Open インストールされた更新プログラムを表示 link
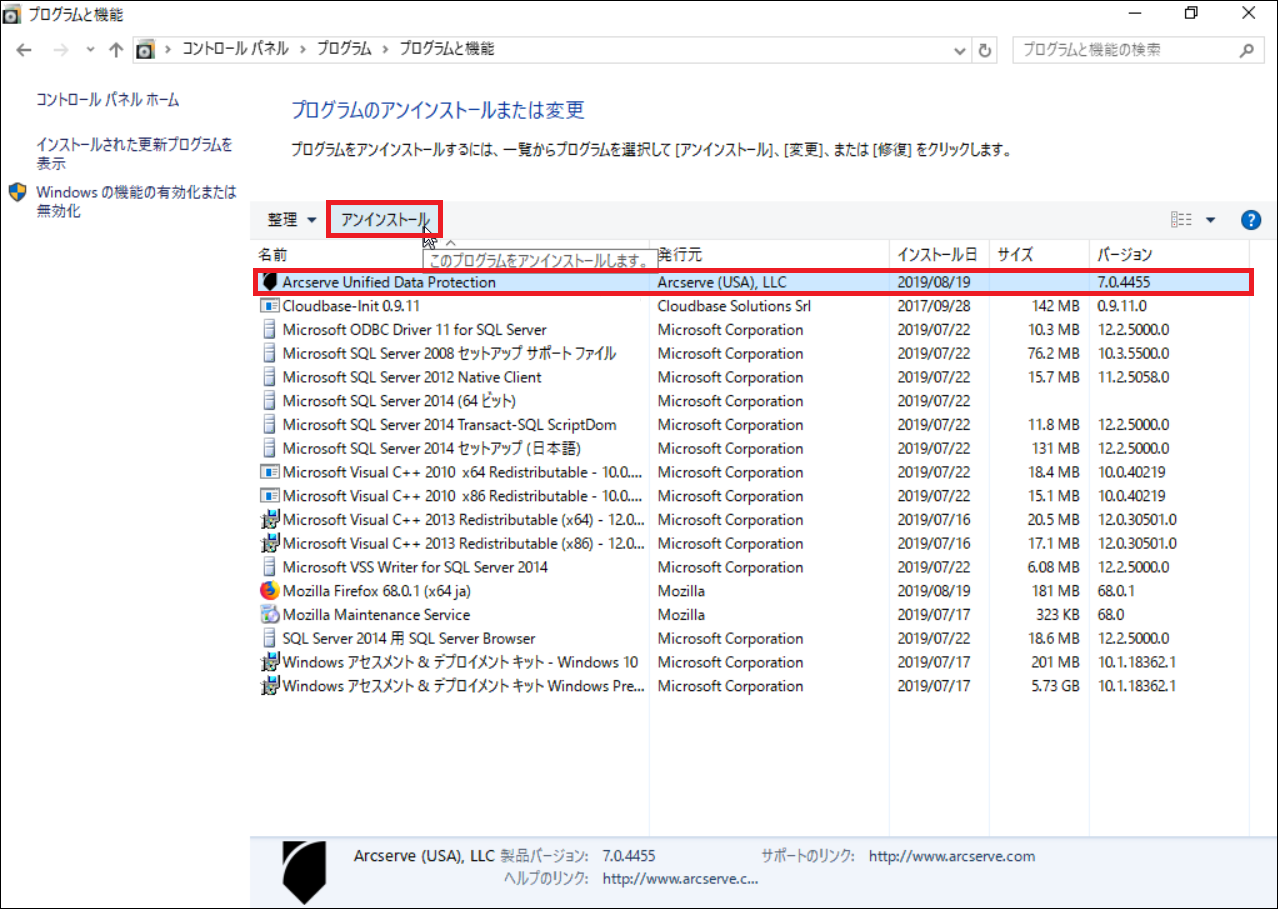1278x909 pixels. [x=134, y=154]
